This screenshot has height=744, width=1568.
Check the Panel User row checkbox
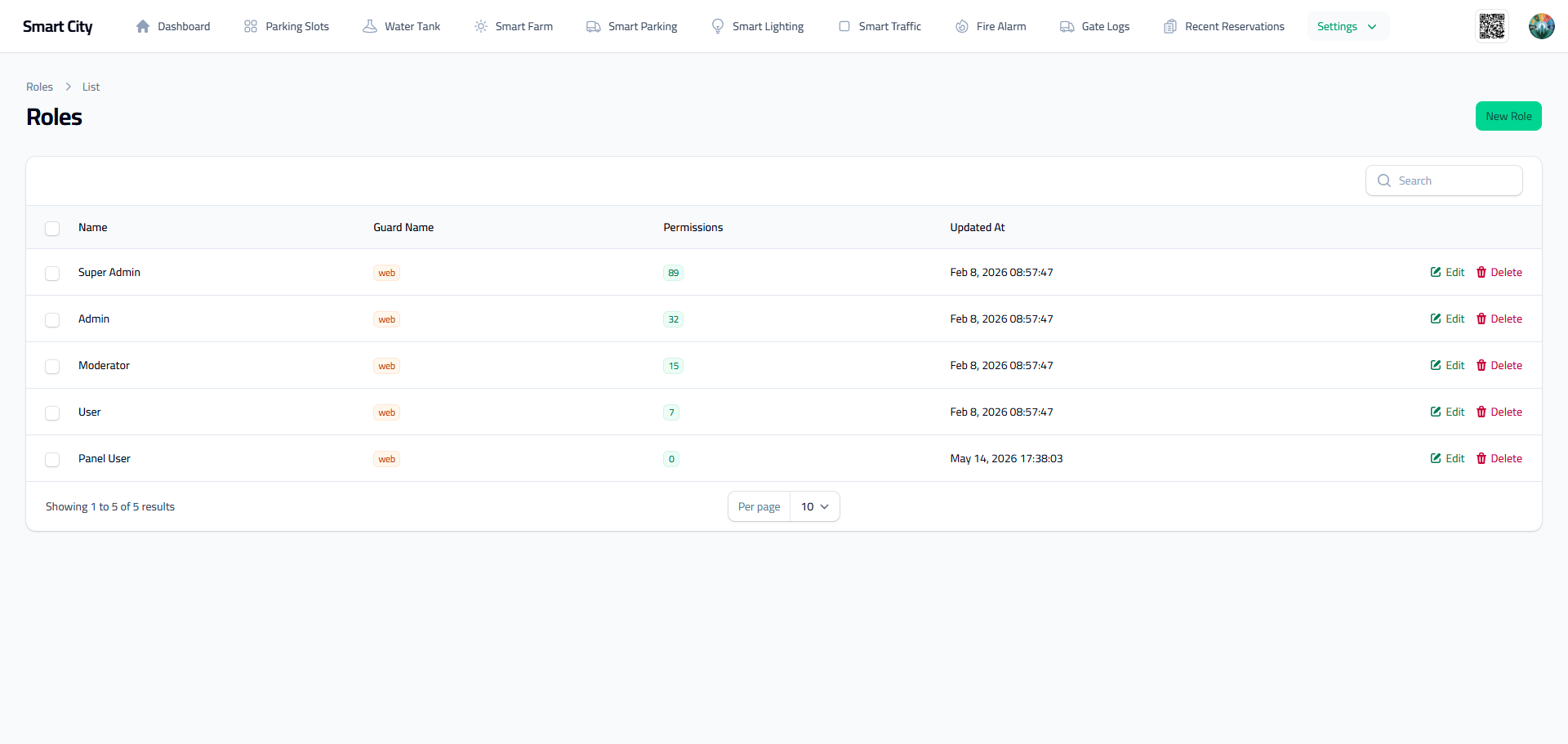coord(52,459)
